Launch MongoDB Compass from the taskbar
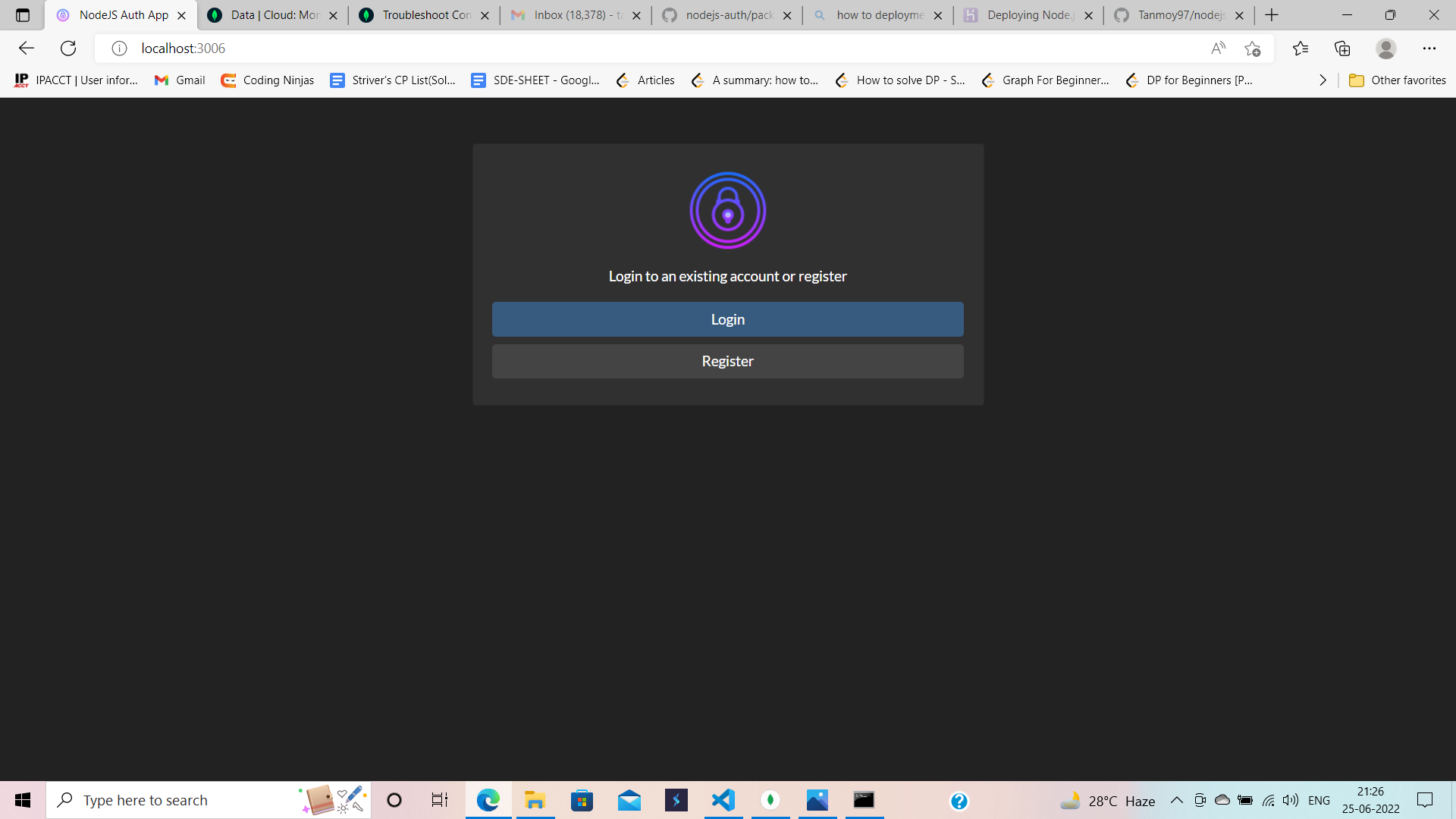The image size is (1456, 819). coord(770,800)
